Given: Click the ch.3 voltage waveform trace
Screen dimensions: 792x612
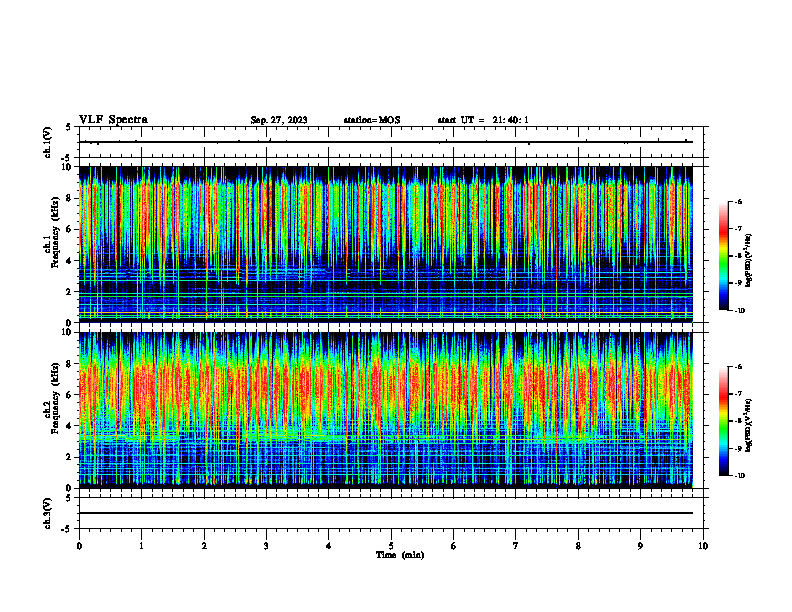Looking at the screenshot, I should click(386, 513).
